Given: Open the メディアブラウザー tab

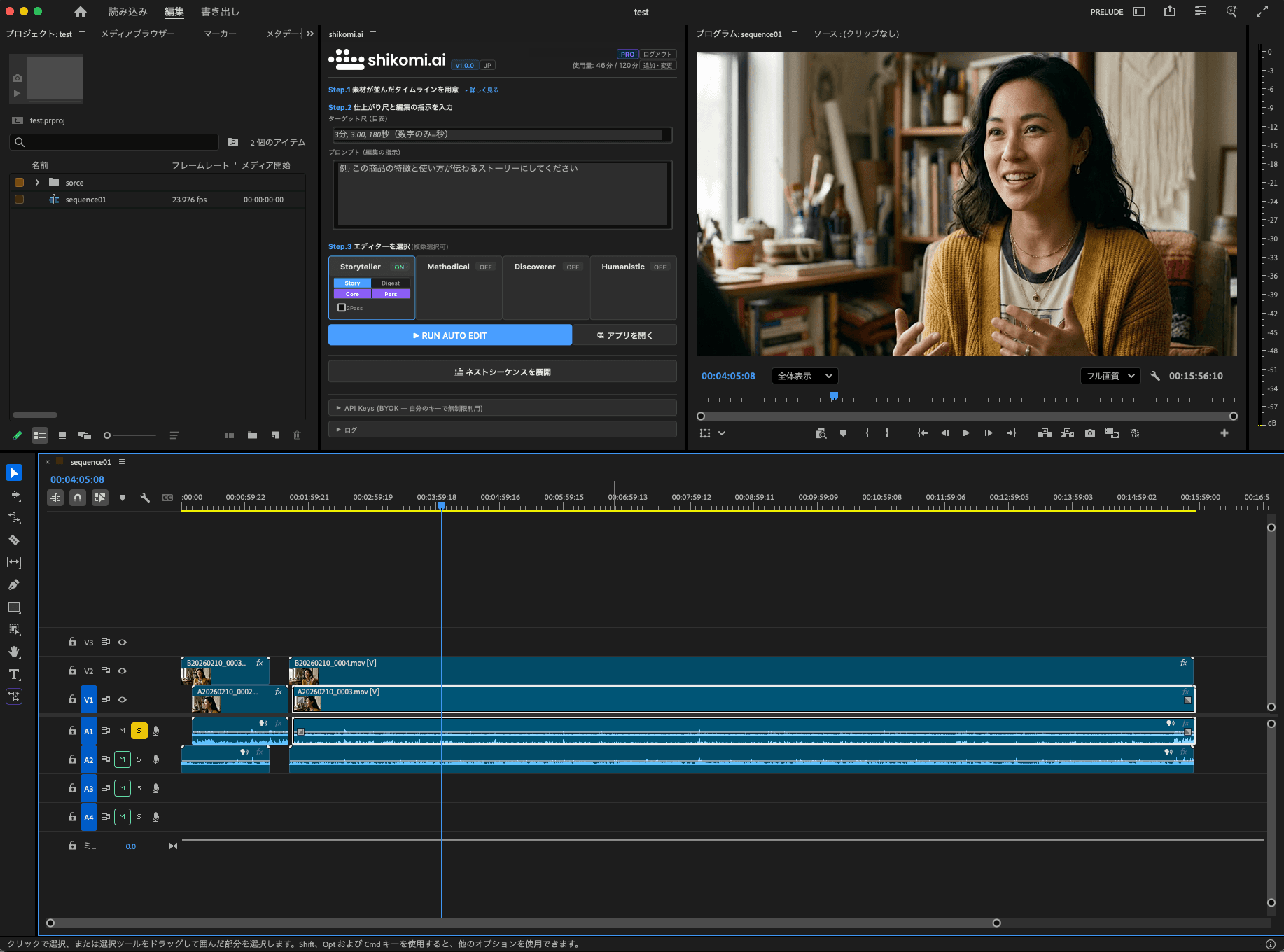Looking at the screenshot, I should (138, 34).
